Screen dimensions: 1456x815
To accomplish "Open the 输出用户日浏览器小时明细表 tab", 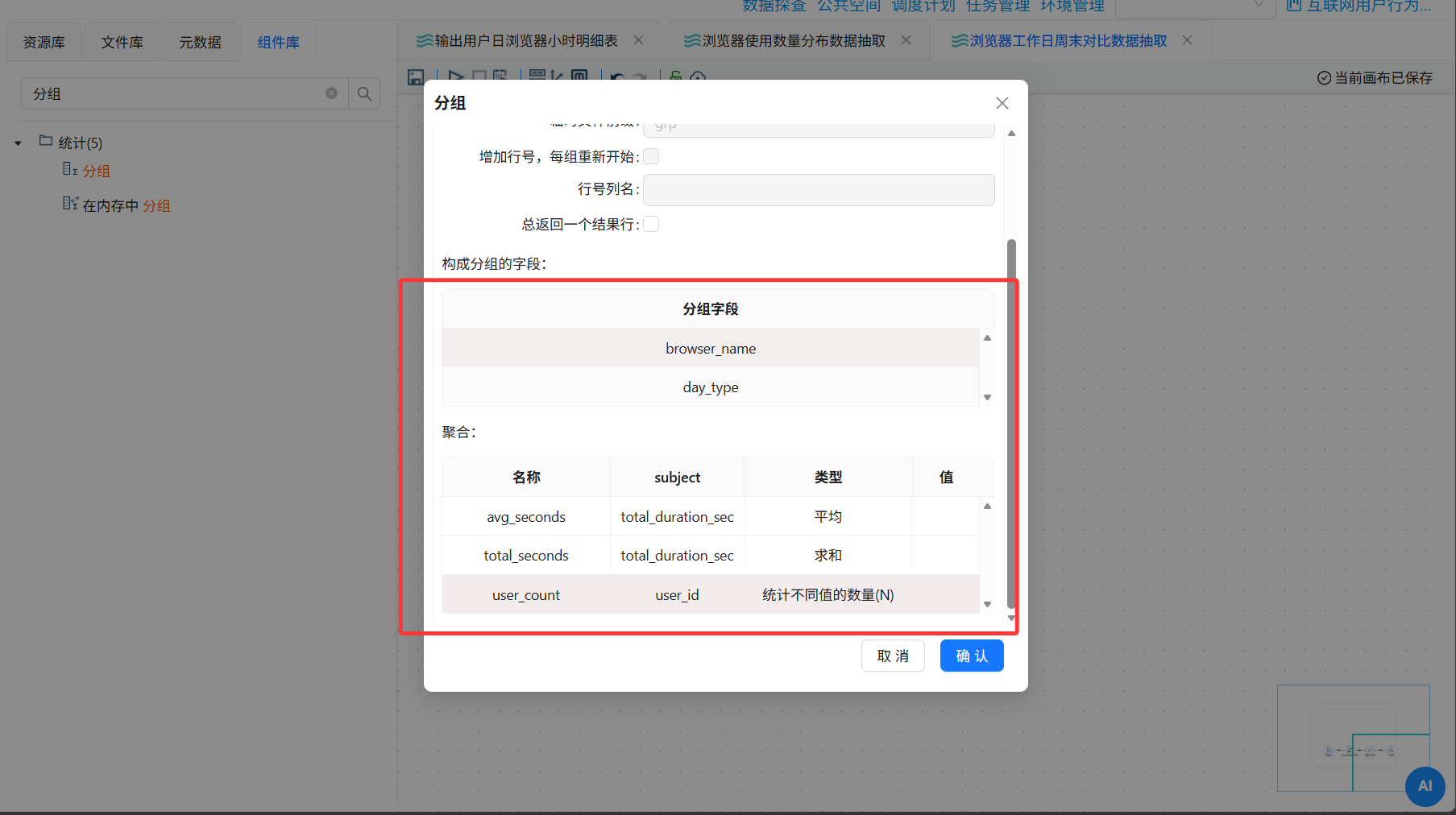I will pos(526,40).
